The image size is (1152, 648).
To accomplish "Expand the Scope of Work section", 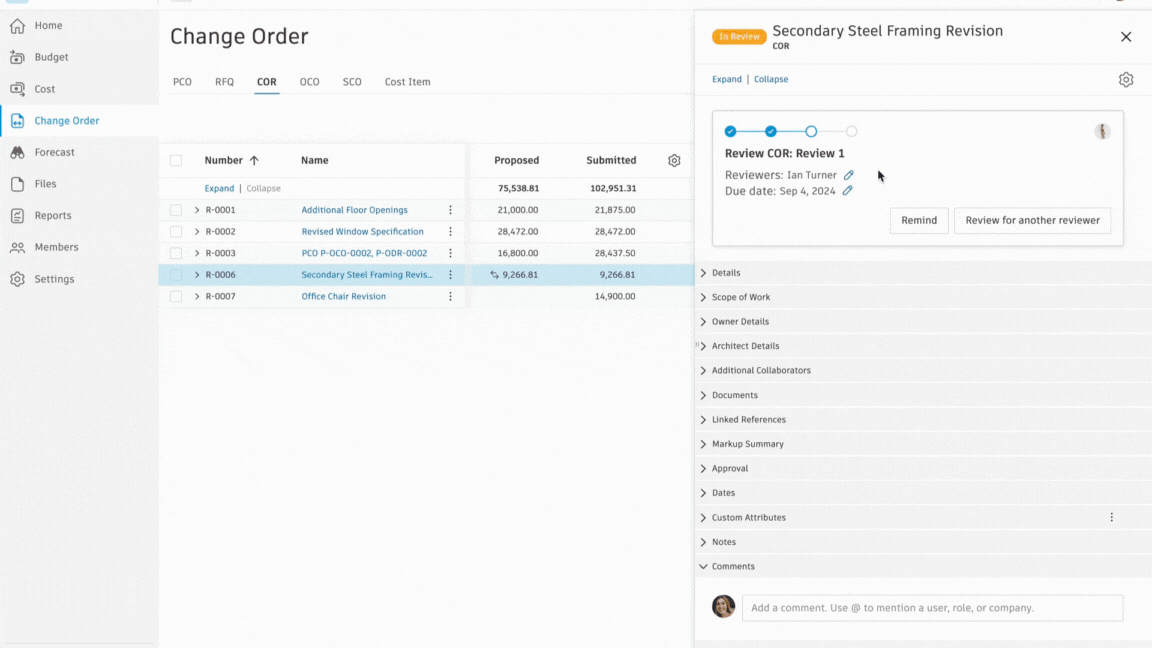I will 742,296.
